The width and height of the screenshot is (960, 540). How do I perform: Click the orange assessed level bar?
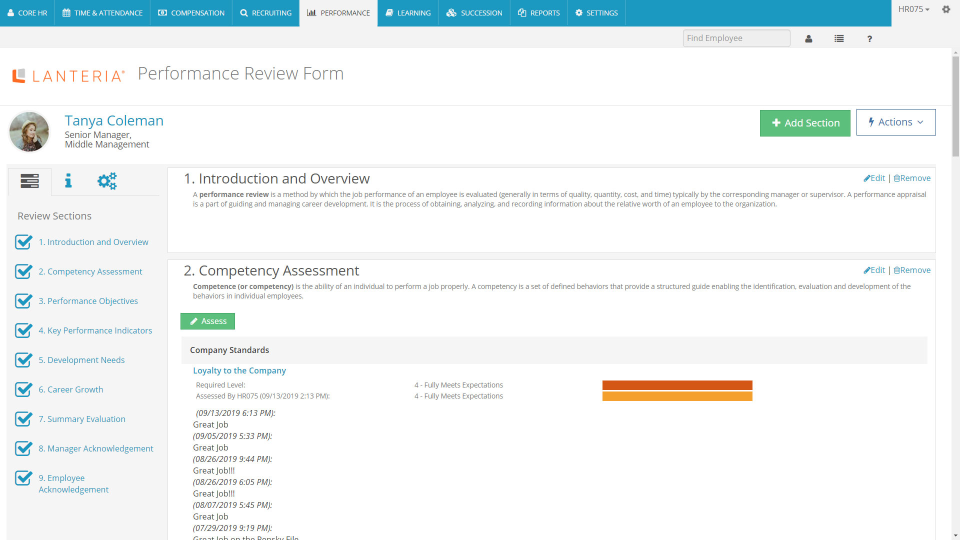(677, 397)
